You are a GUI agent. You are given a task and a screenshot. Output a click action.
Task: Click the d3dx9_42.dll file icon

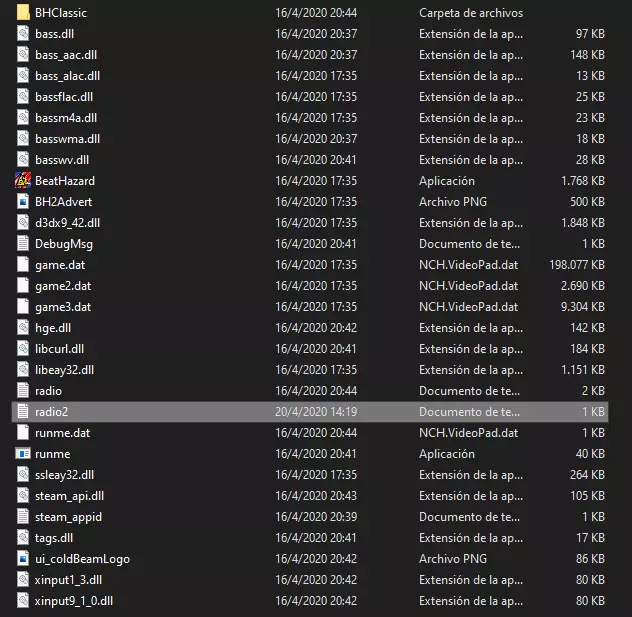(23, 222)
